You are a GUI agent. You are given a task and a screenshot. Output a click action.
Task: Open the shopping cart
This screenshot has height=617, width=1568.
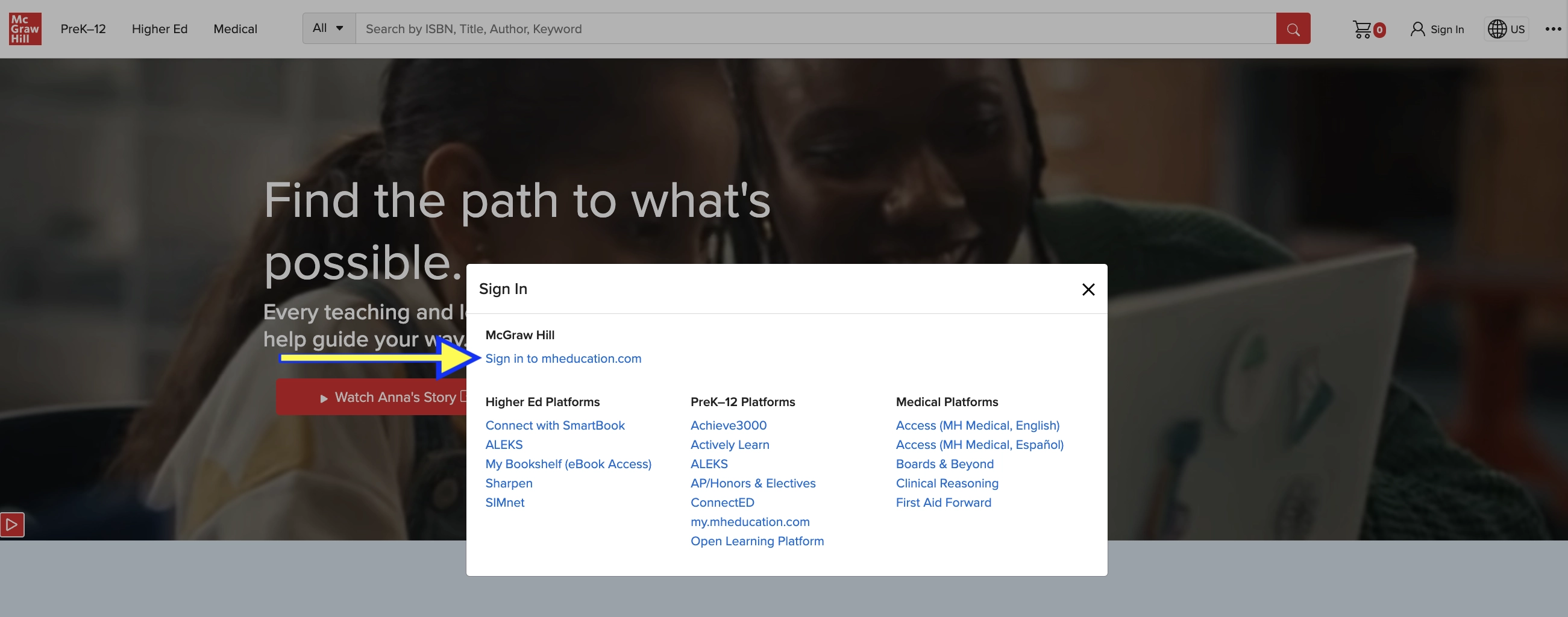pyautogui.click(x=1363, y=29)
